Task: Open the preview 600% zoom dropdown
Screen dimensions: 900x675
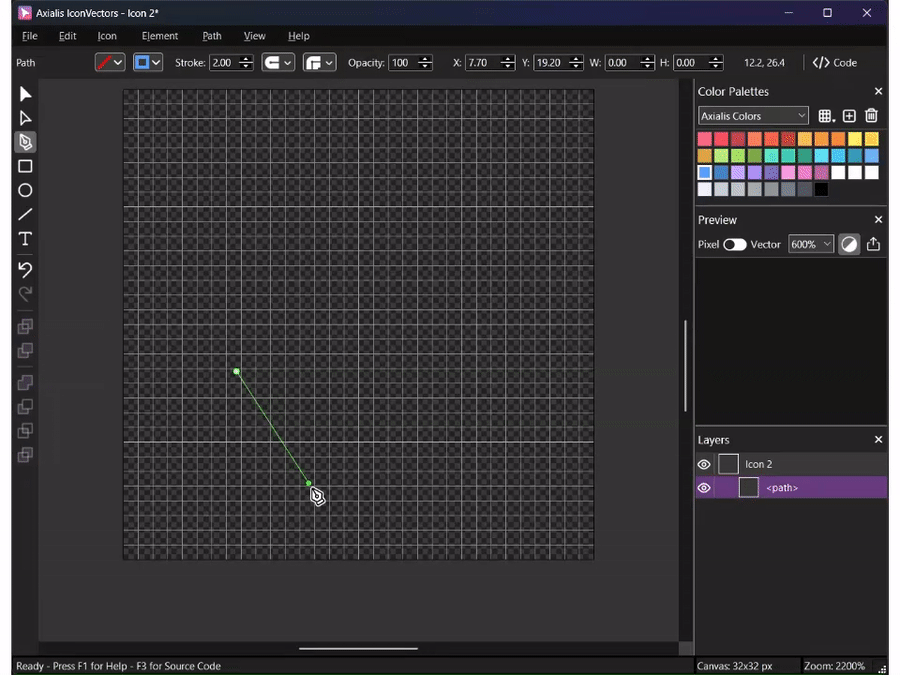Action: [810, 244]
